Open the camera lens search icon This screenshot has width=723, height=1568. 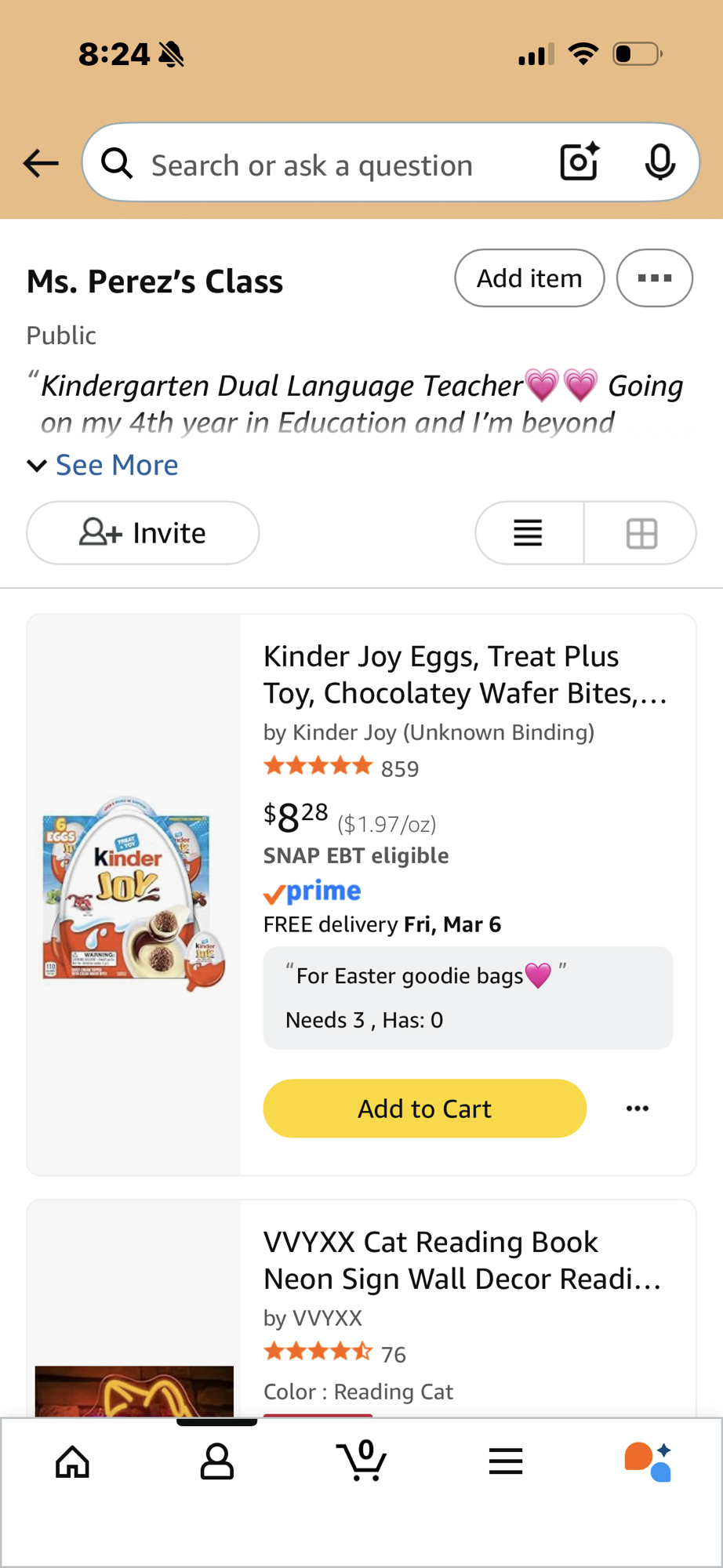579,162
